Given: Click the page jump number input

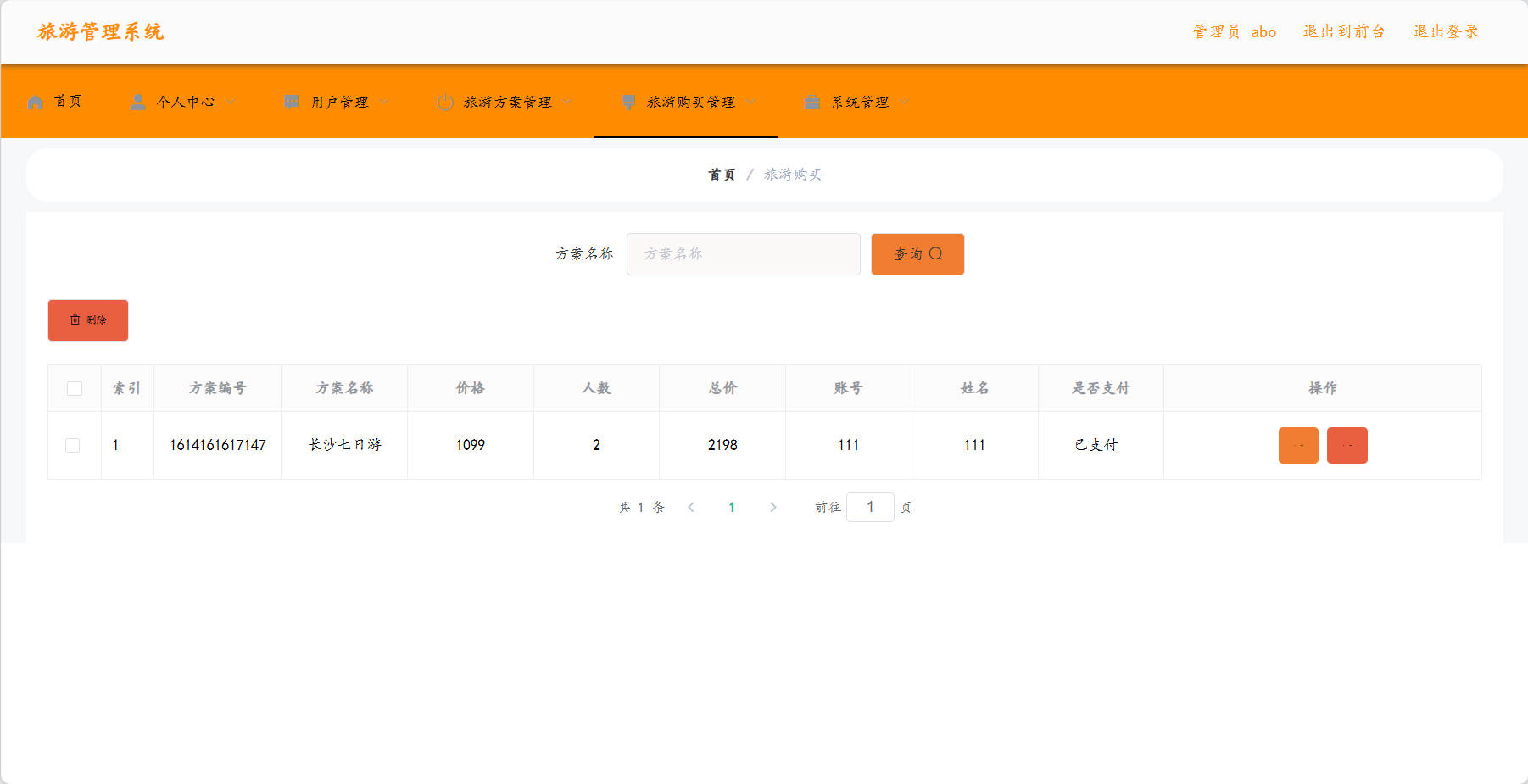Looking at the screenshot, I should click(x=870, y=507).
